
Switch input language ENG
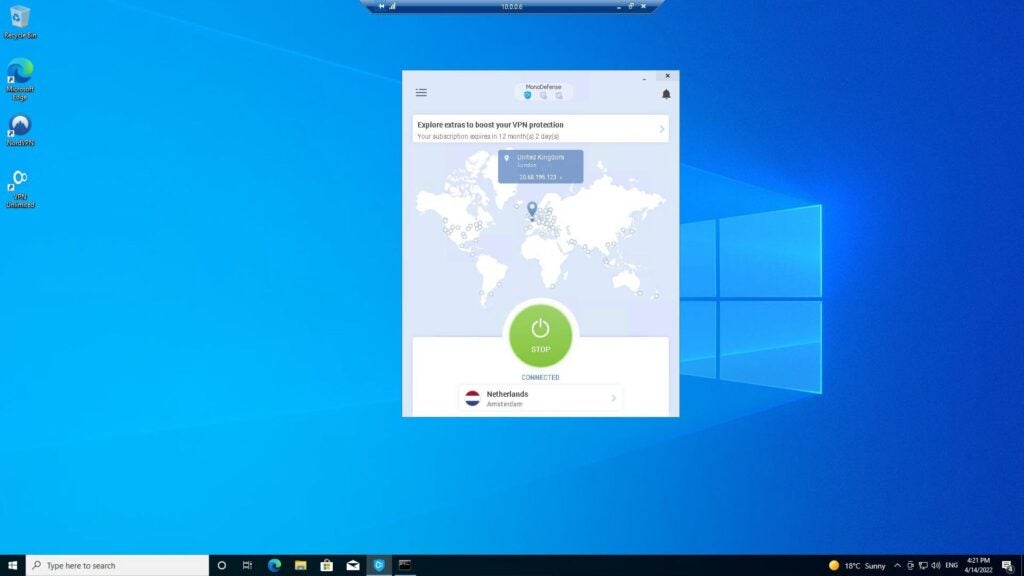point(952,566)
